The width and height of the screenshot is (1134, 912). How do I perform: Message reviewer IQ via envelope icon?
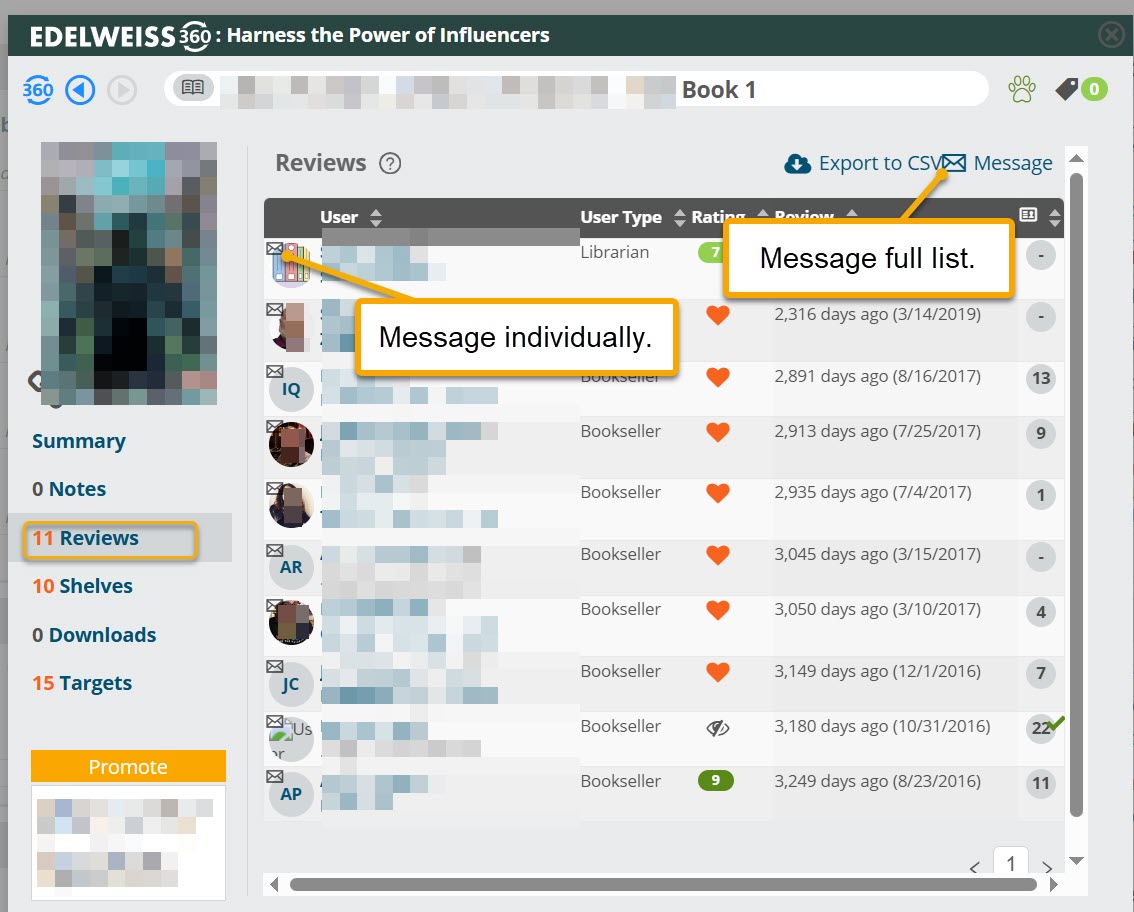coord(274,371)
